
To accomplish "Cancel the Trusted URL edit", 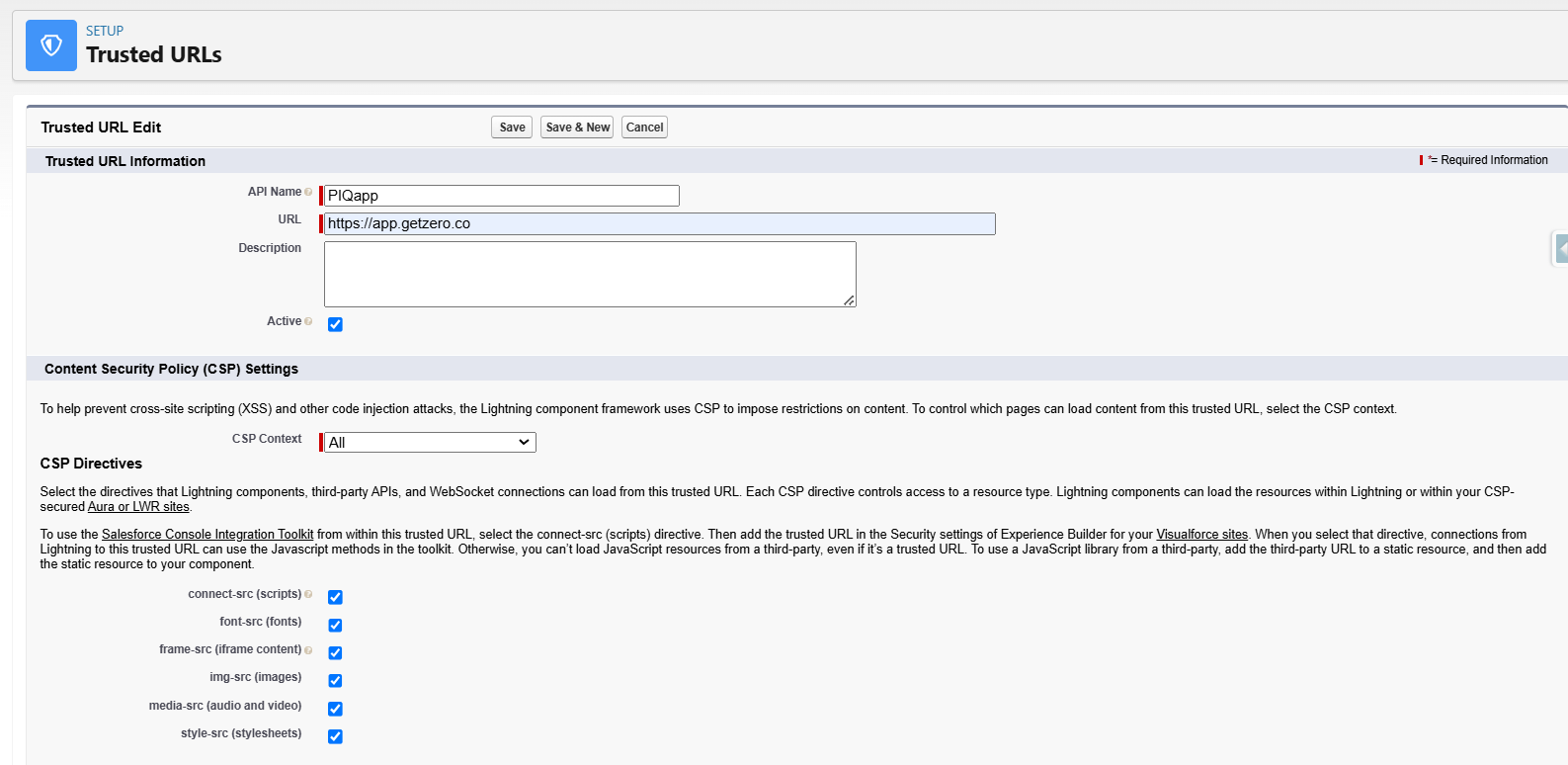I will tap(644, 127).
